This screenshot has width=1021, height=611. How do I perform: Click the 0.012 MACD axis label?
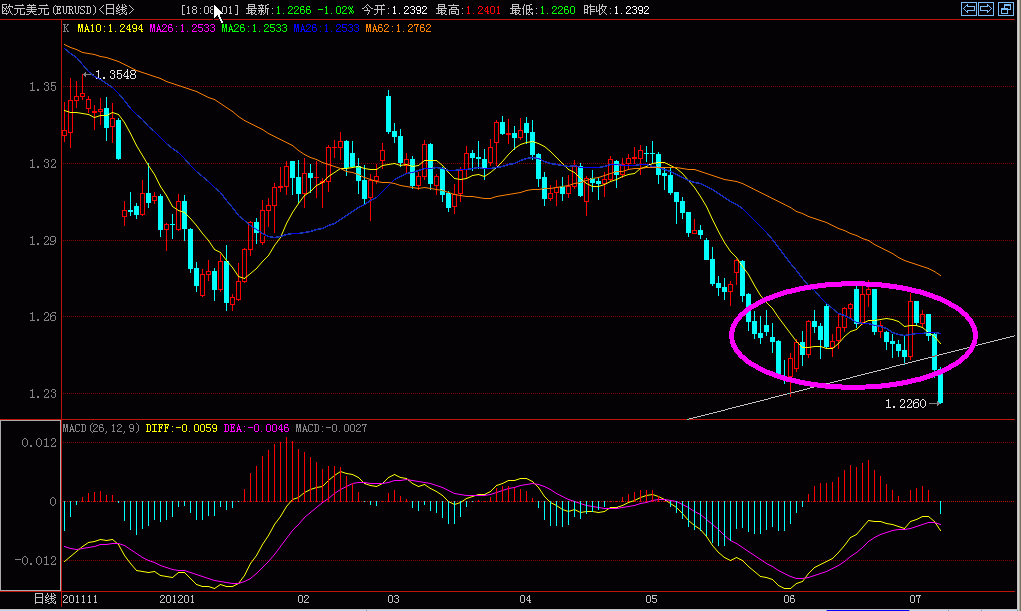(39, 443)
